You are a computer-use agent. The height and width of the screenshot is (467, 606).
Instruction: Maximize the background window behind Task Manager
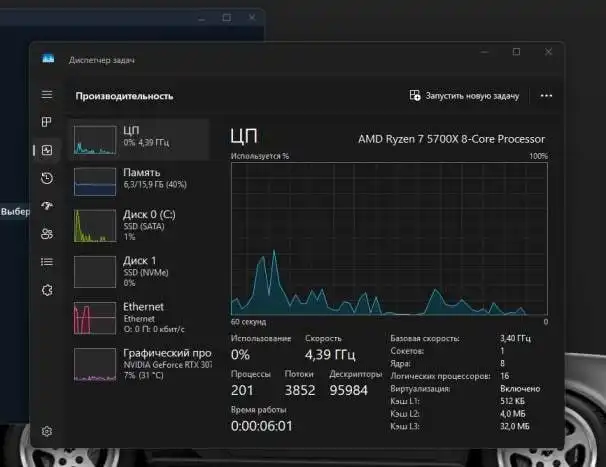(x=227, y=18)
